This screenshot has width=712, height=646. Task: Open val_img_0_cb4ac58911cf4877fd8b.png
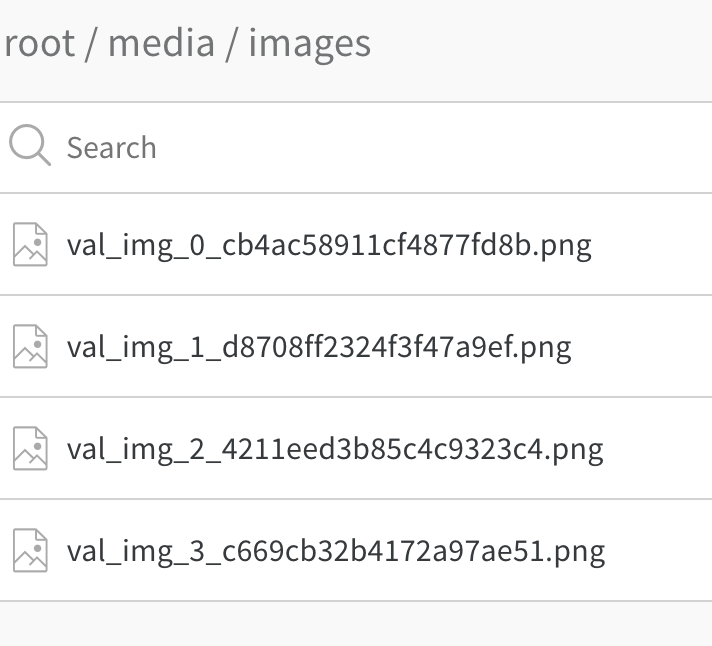pos(329,246)
